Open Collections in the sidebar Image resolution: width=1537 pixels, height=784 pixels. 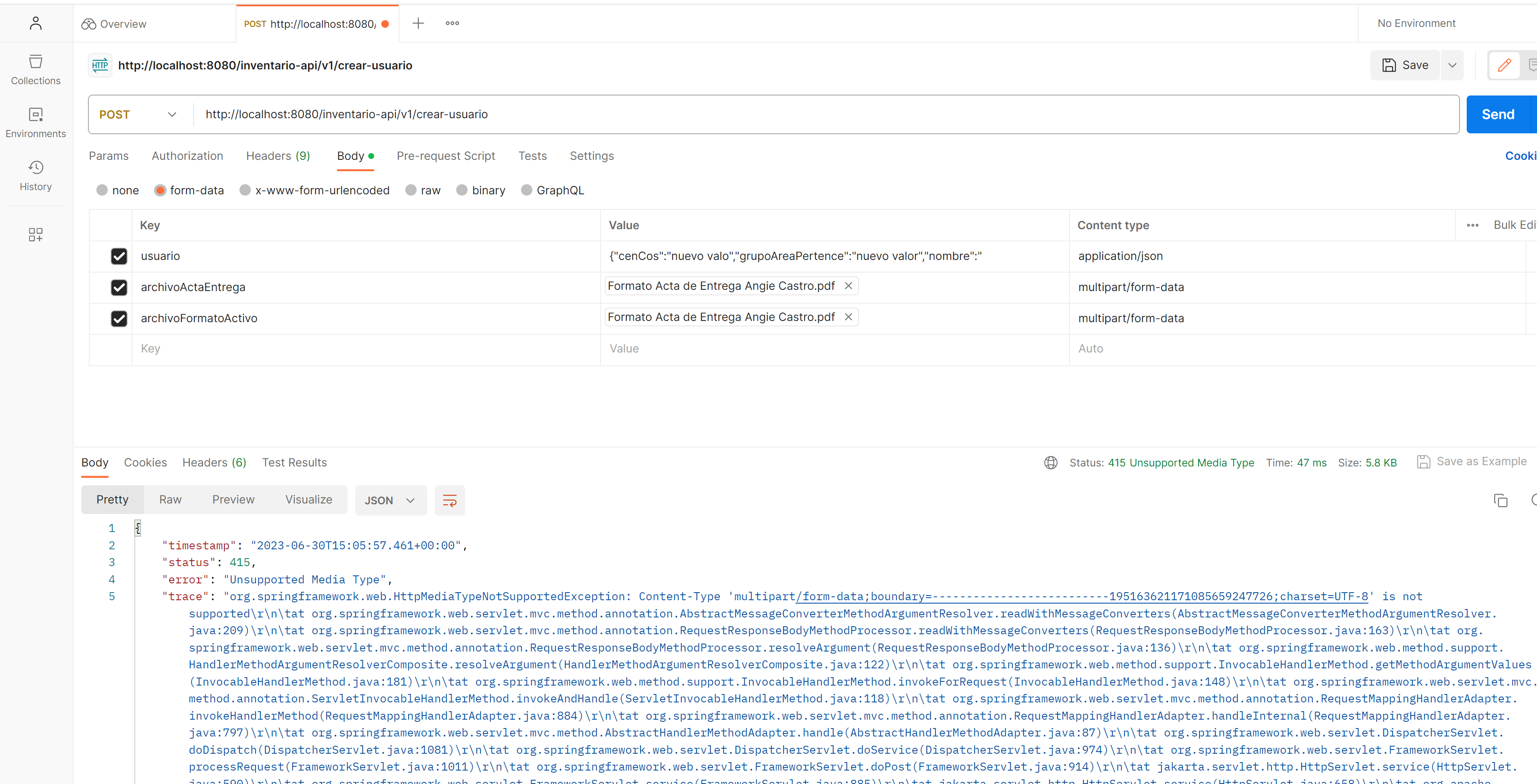coord(36,70)
